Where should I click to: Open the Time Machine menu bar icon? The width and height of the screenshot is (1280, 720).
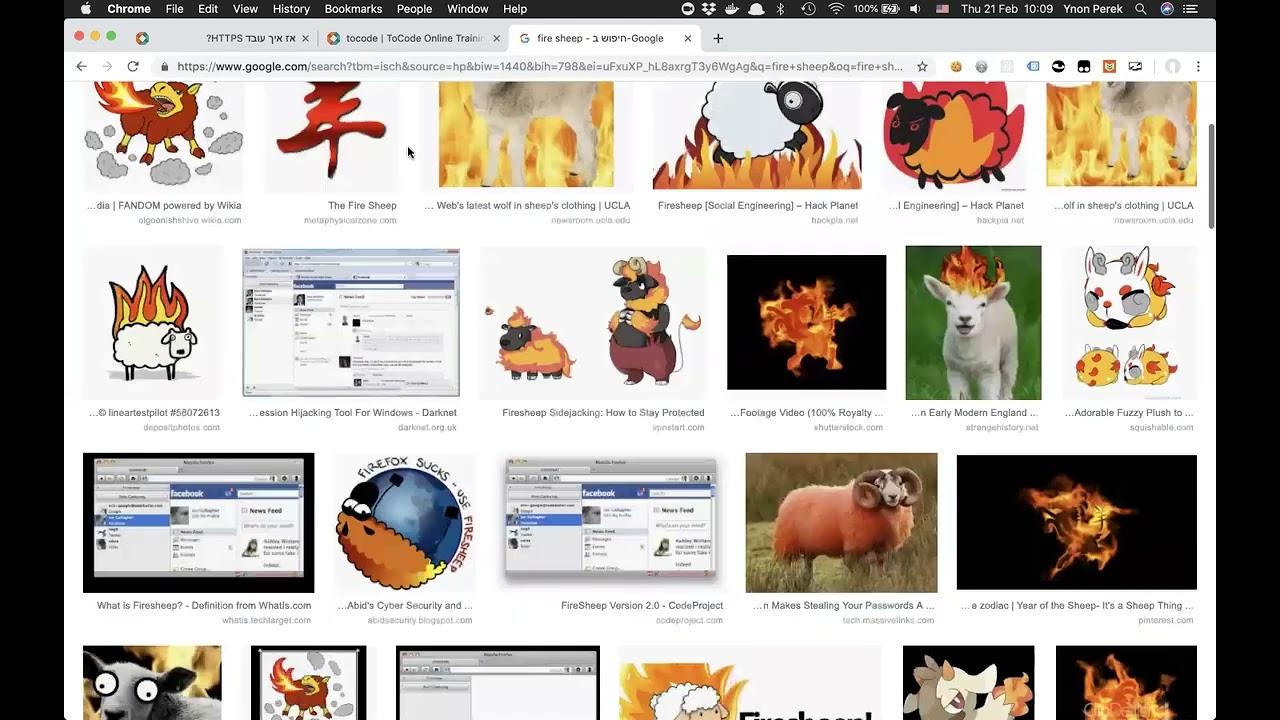[x=808, y=9]
